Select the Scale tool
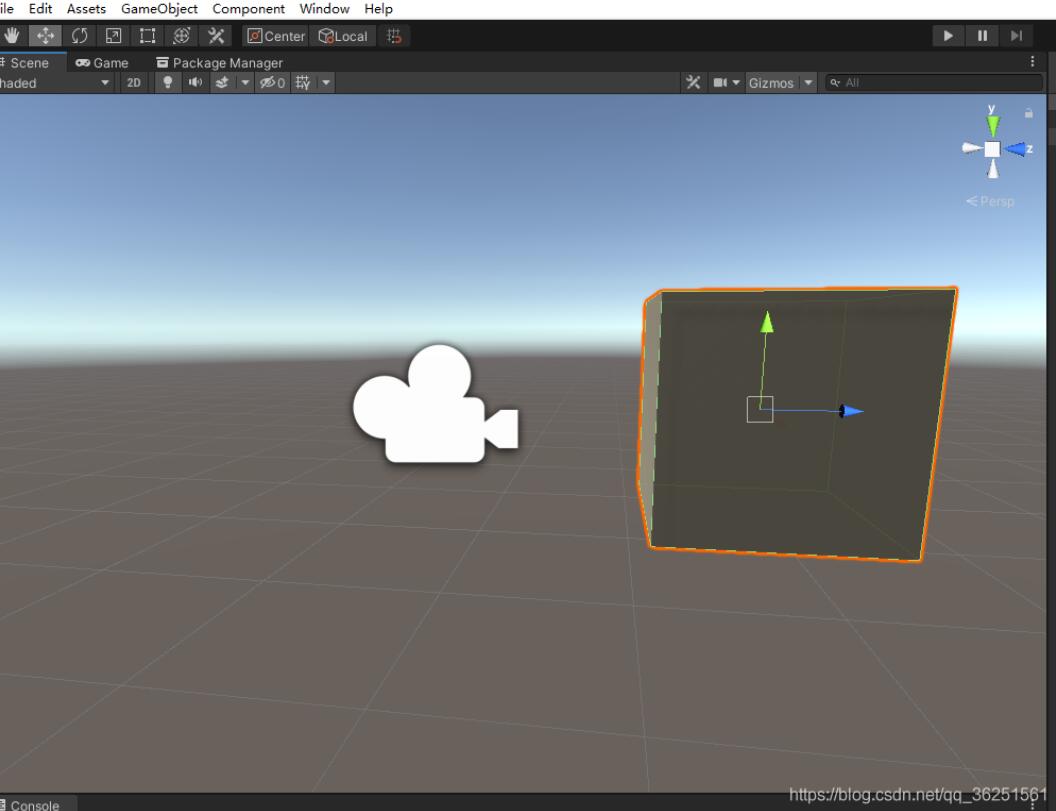 click(x=114, y=36)
